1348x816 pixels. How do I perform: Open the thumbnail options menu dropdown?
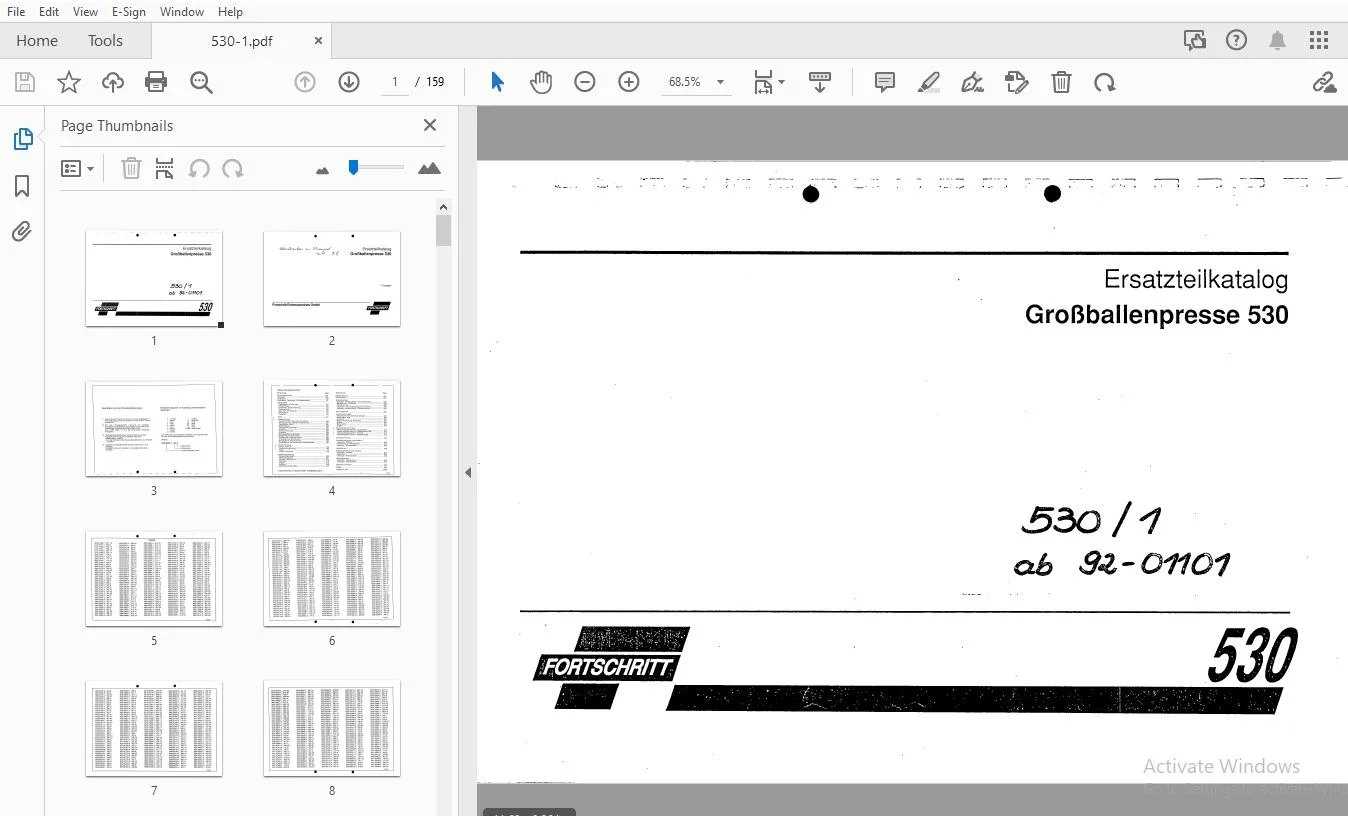point(77,169)
